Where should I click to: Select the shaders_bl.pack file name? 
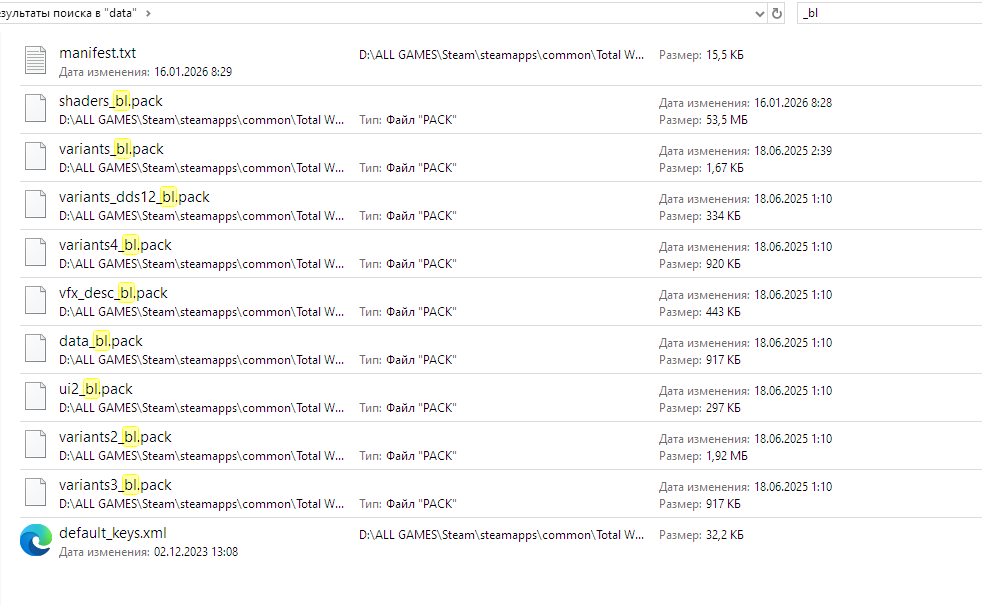[111, 101]
